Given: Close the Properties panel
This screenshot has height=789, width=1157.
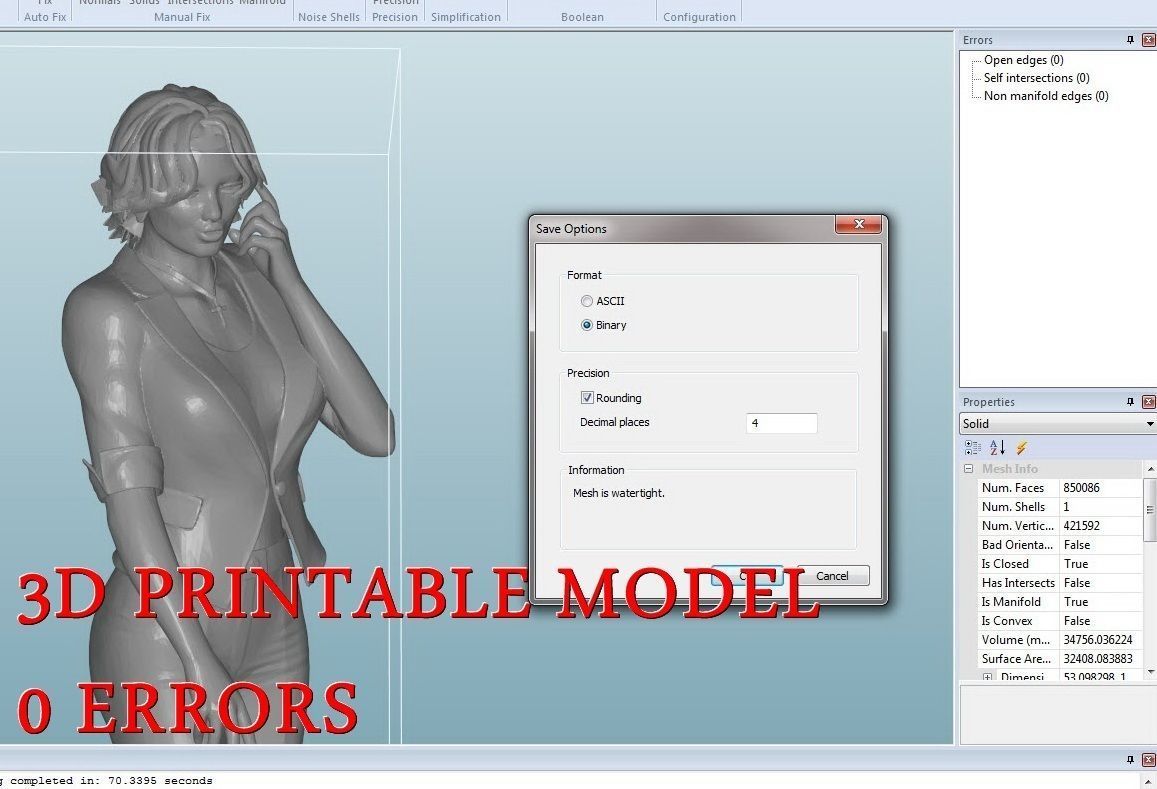Looking at the screenshot, I should [1148, 402].
